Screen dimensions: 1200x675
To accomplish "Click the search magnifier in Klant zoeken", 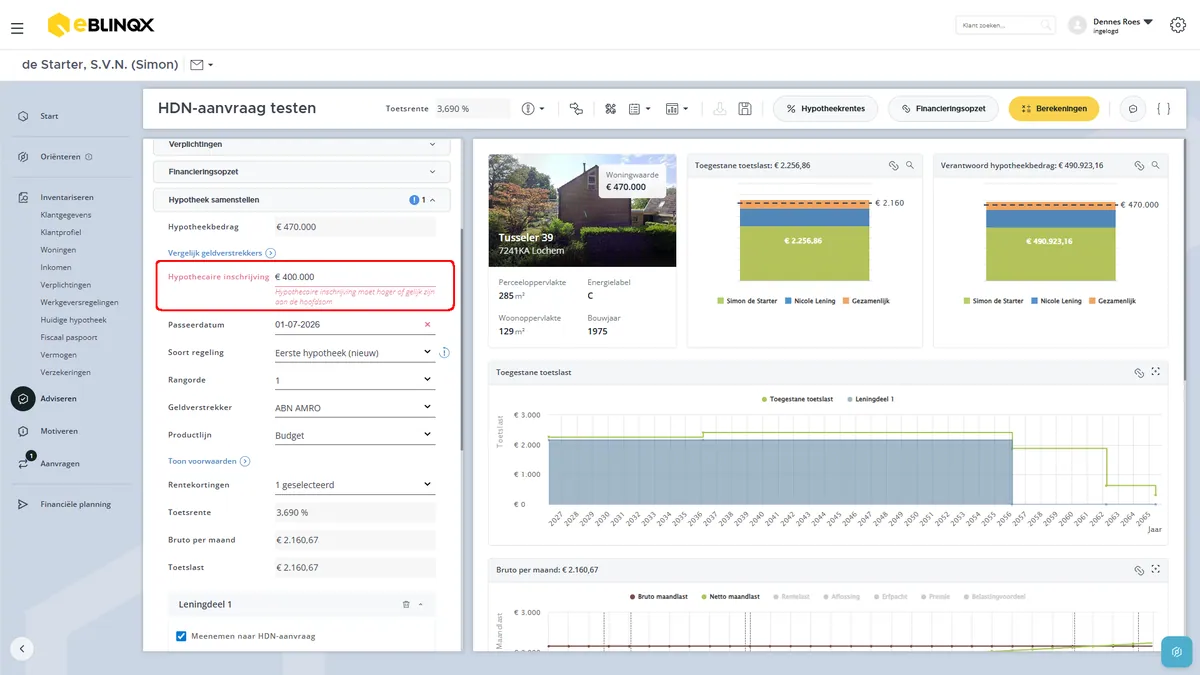I will click(x=1045, y=25).
